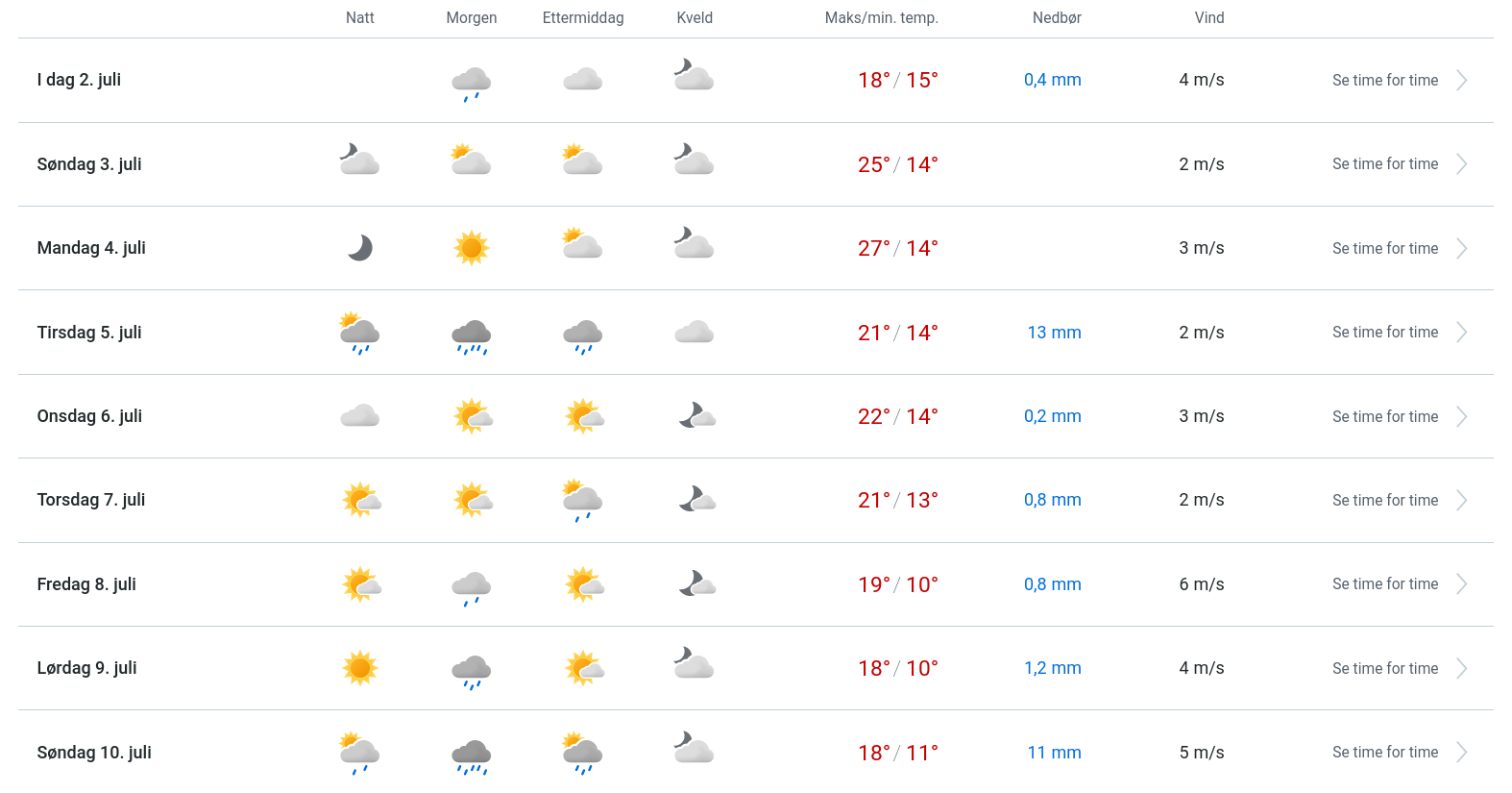Open "Se time for time" for Lørdag 9. juli
This screenshot has width=1512, height=793.
point(1384,669)
